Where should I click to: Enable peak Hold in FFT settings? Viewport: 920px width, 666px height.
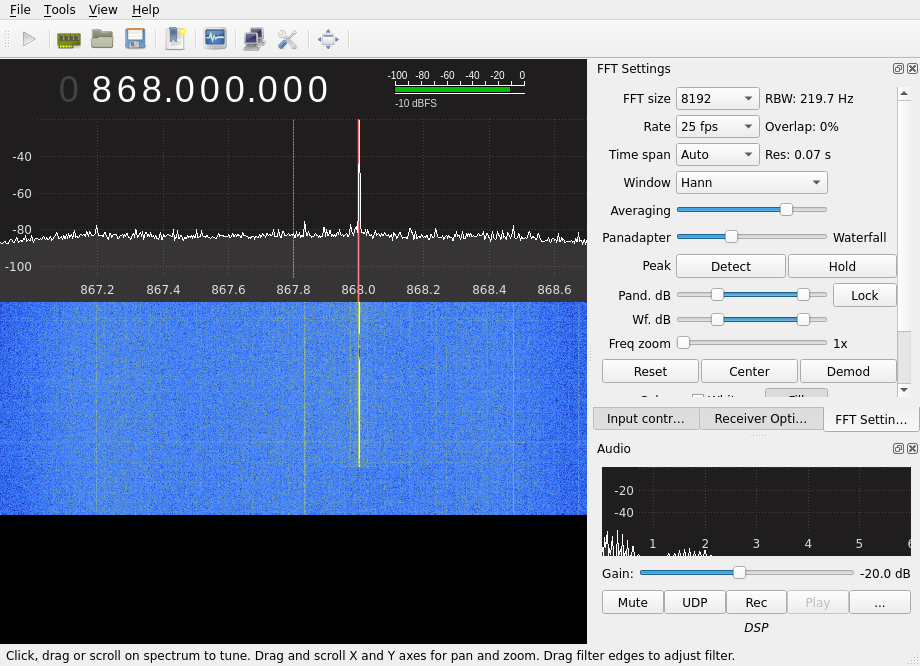(842, 266)
